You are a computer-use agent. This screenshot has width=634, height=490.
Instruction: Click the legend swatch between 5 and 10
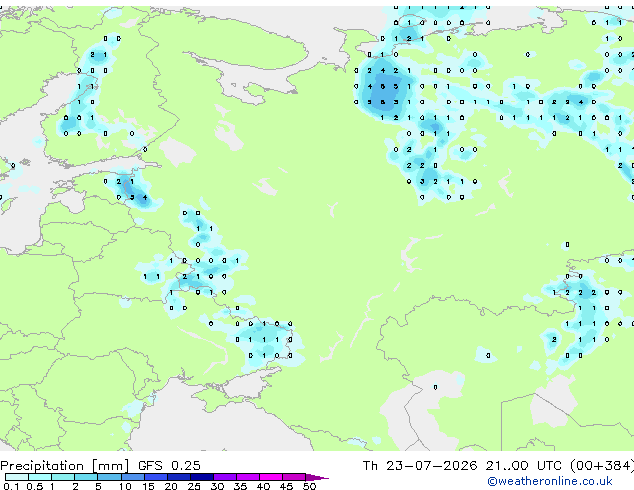110,477
